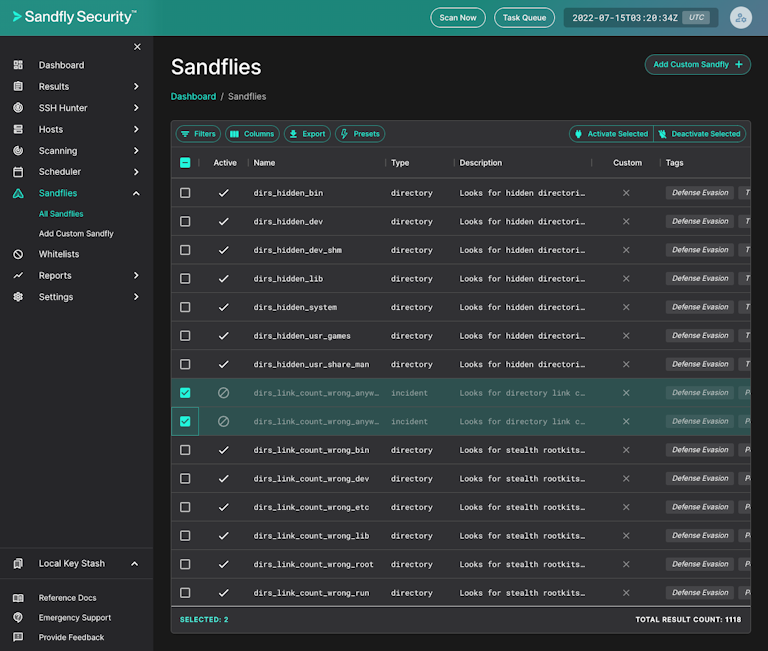Screen dimensions: 768x651
Task: Expand the Scanning submenu chevron
Action: click(136, 150)
